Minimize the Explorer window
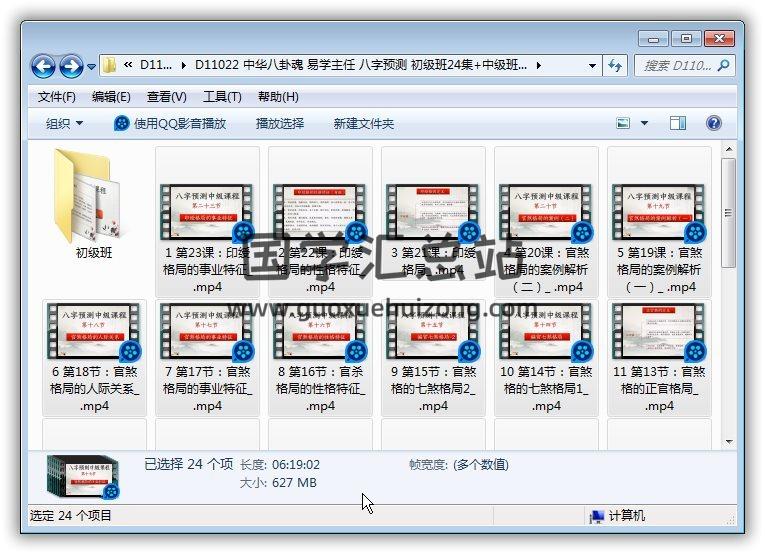The image size is (765, 554). click(x=654, y=39)
